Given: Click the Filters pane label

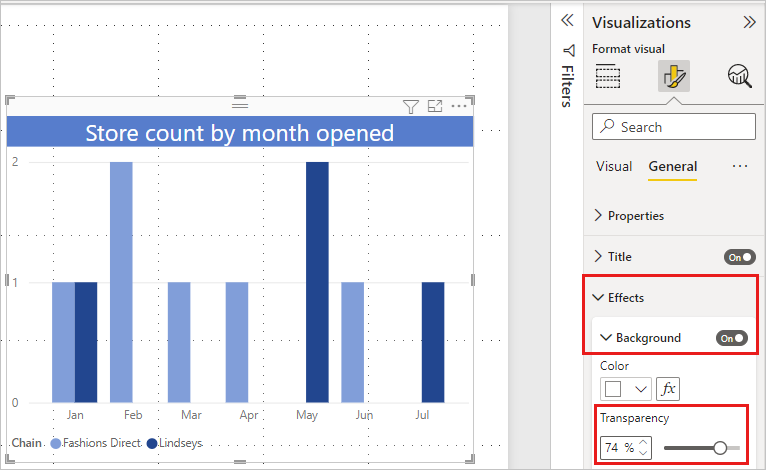Looking at the screenshot, I should 567,86.
